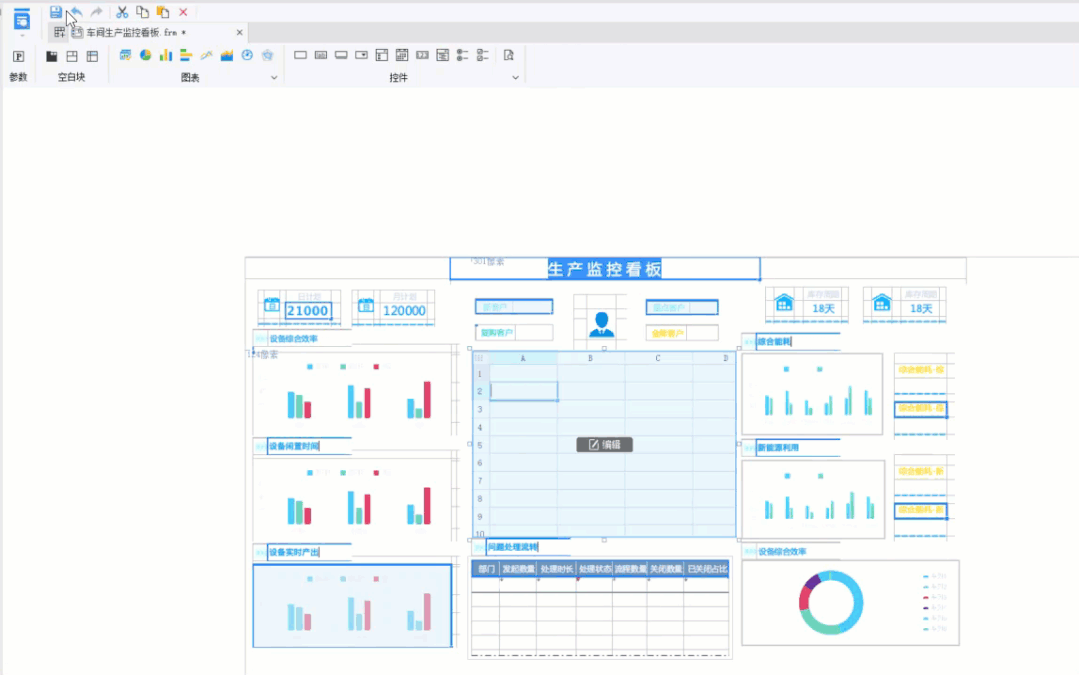
Task: Redo the undone action
Action: pyautogui.click(x=97, y=12)
